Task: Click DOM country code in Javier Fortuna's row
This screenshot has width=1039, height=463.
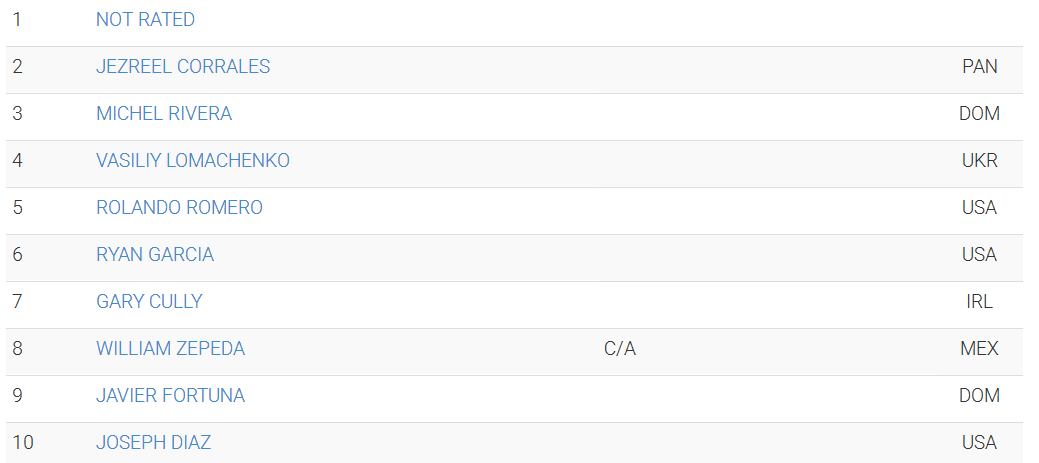Action: pos(979,396)
